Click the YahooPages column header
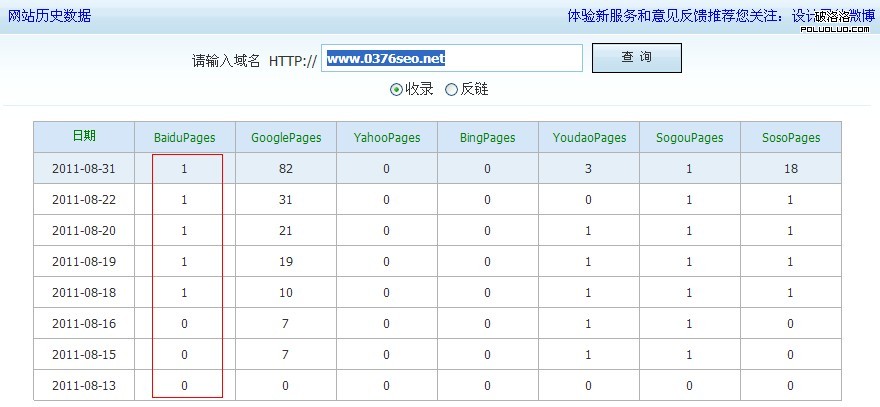This screenshot has height=407, width=880. coord(387,138)
